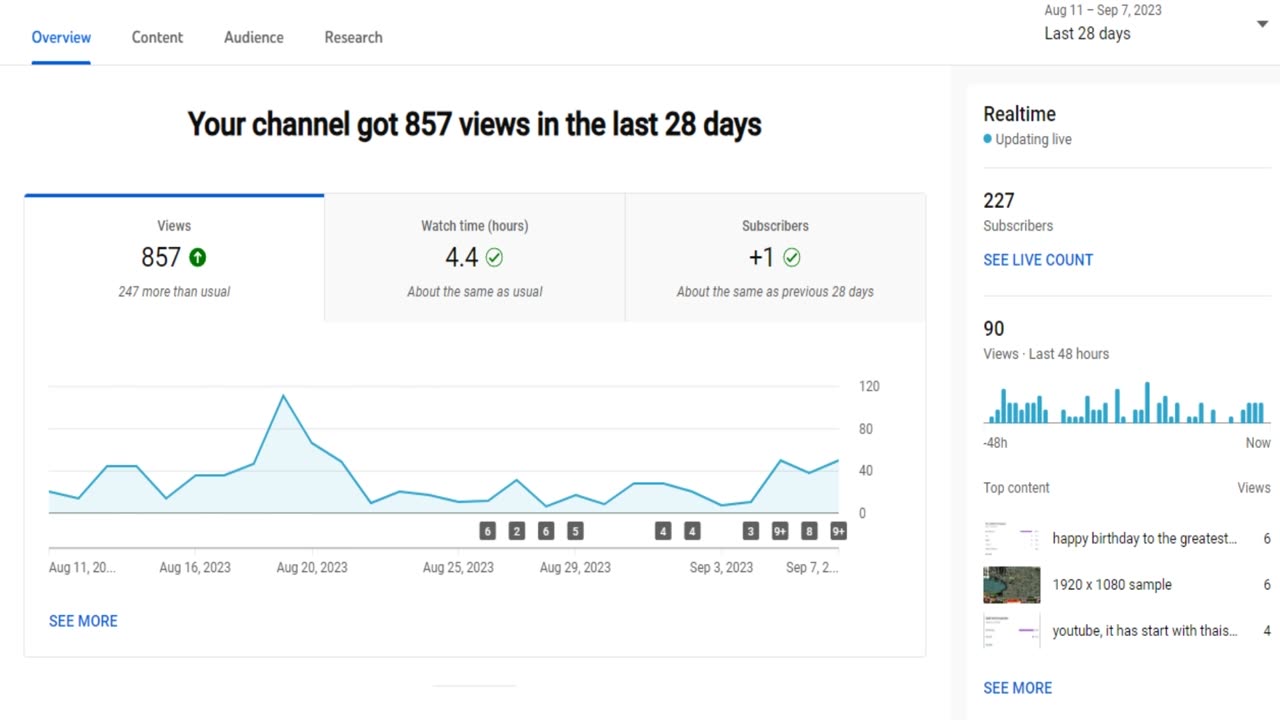
Task: Open the 'happy birthday to the greatest…' video thumbnail
Action: coord(1011,539)
